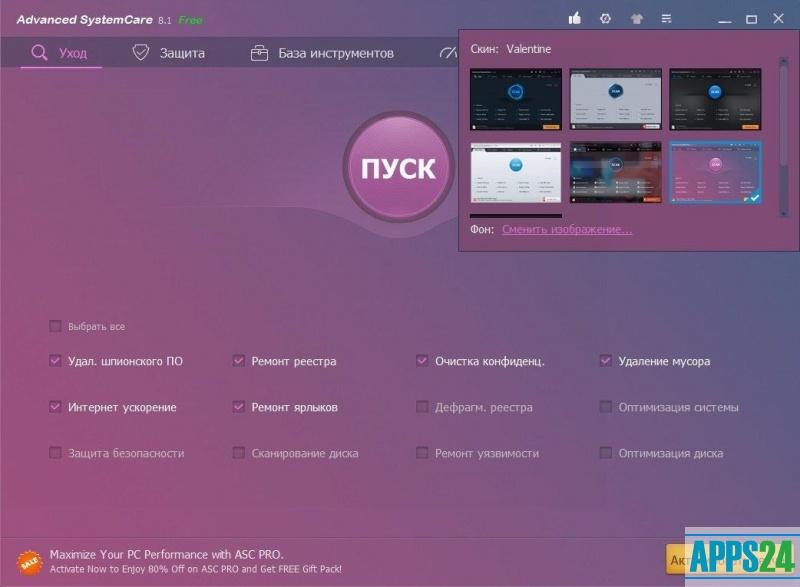Select the white skin thumbnail

[x=516, y=172]
